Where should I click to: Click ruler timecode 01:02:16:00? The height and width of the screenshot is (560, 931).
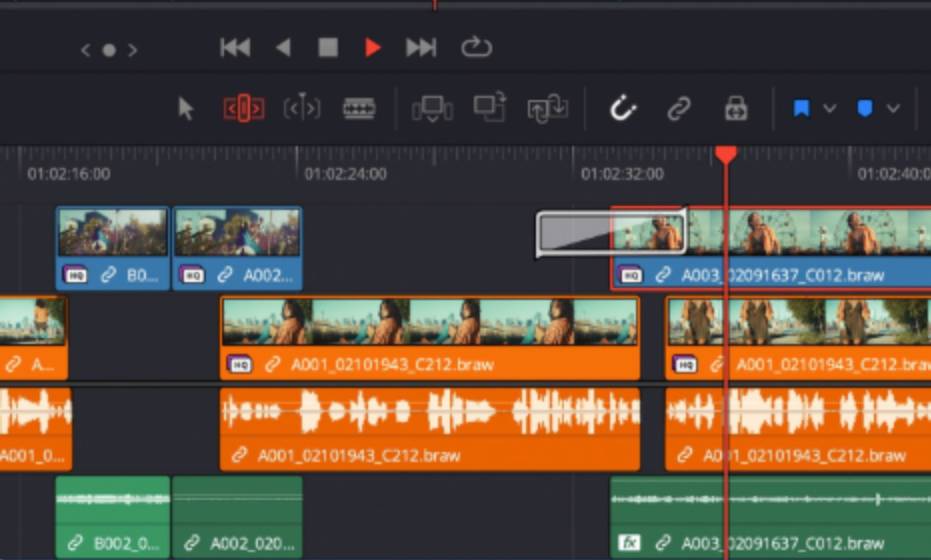click(x=69, y=174)
